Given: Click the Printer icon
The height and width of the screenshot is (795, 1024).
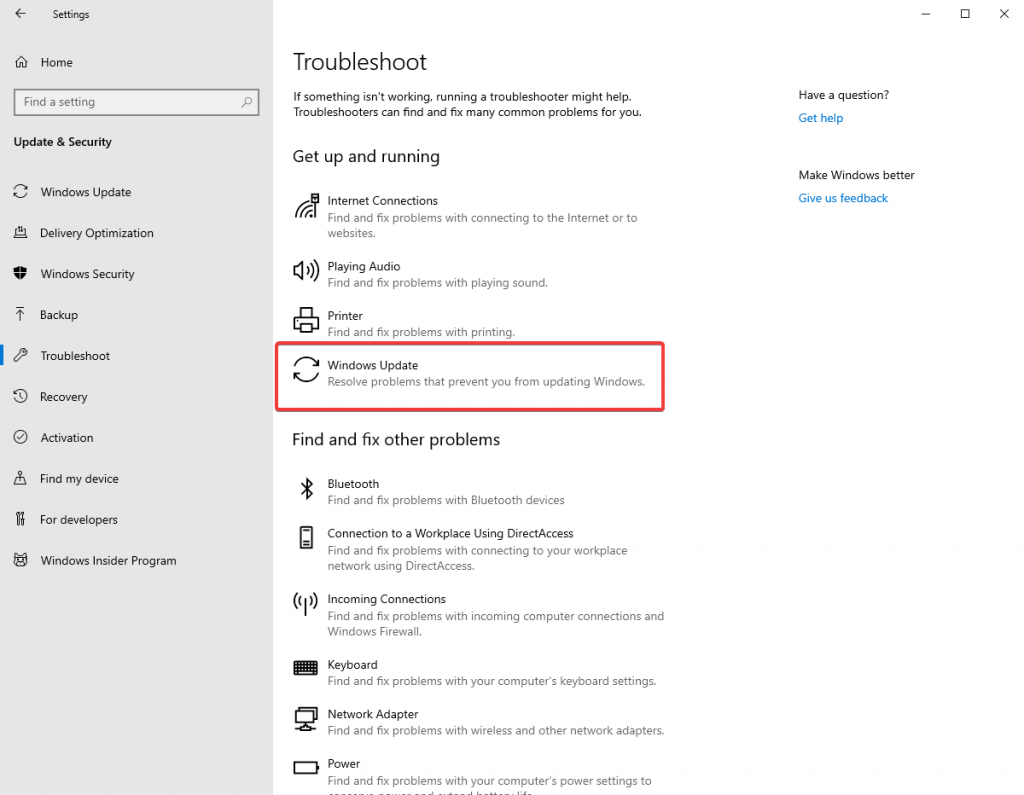Looking at the screenshot, I should 306,319.
